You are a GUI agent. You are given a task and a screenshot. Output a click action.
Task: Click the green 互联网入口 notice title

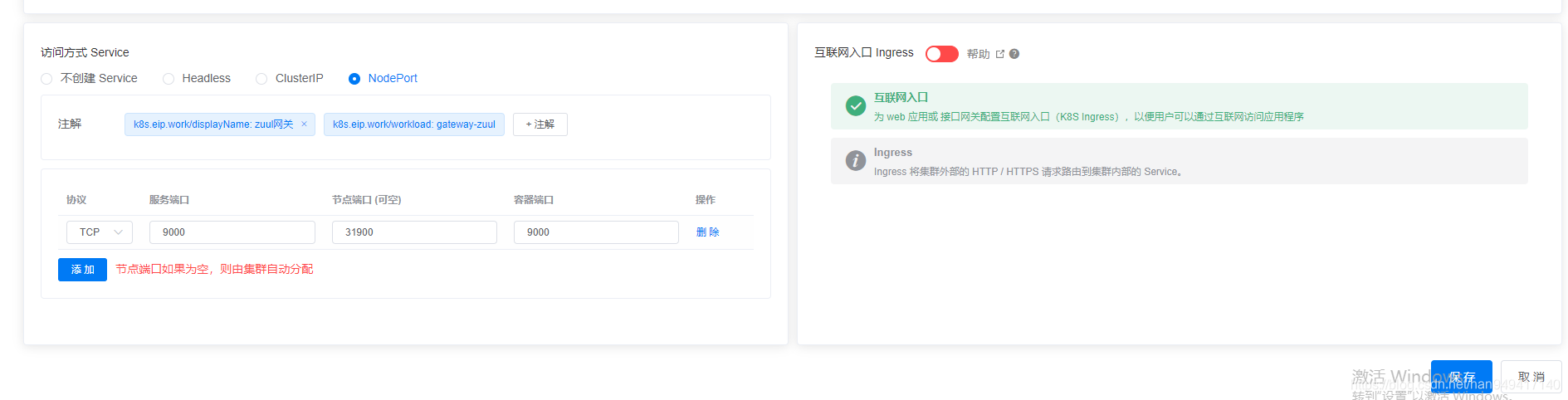point(901,97)
